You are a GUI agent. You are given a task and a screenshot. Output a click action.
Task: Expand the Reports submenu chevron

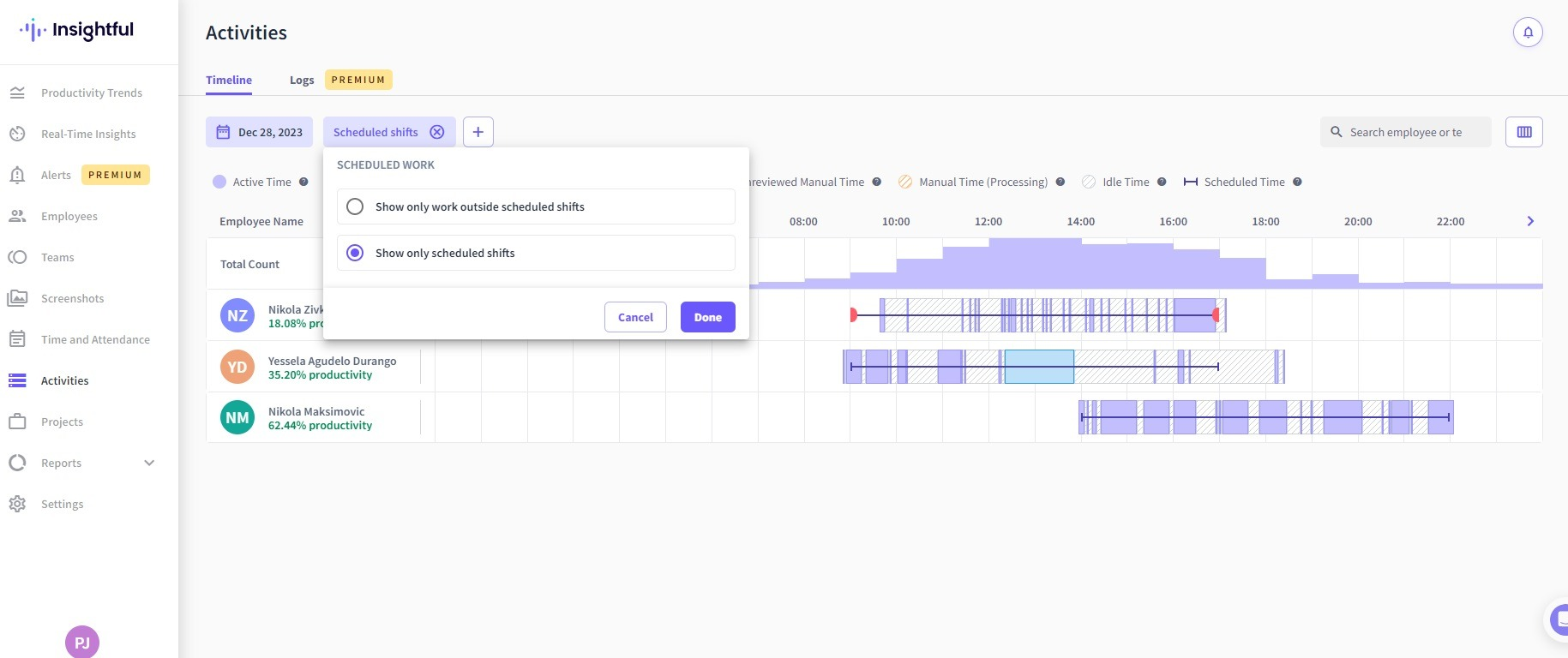pos(149,463)
